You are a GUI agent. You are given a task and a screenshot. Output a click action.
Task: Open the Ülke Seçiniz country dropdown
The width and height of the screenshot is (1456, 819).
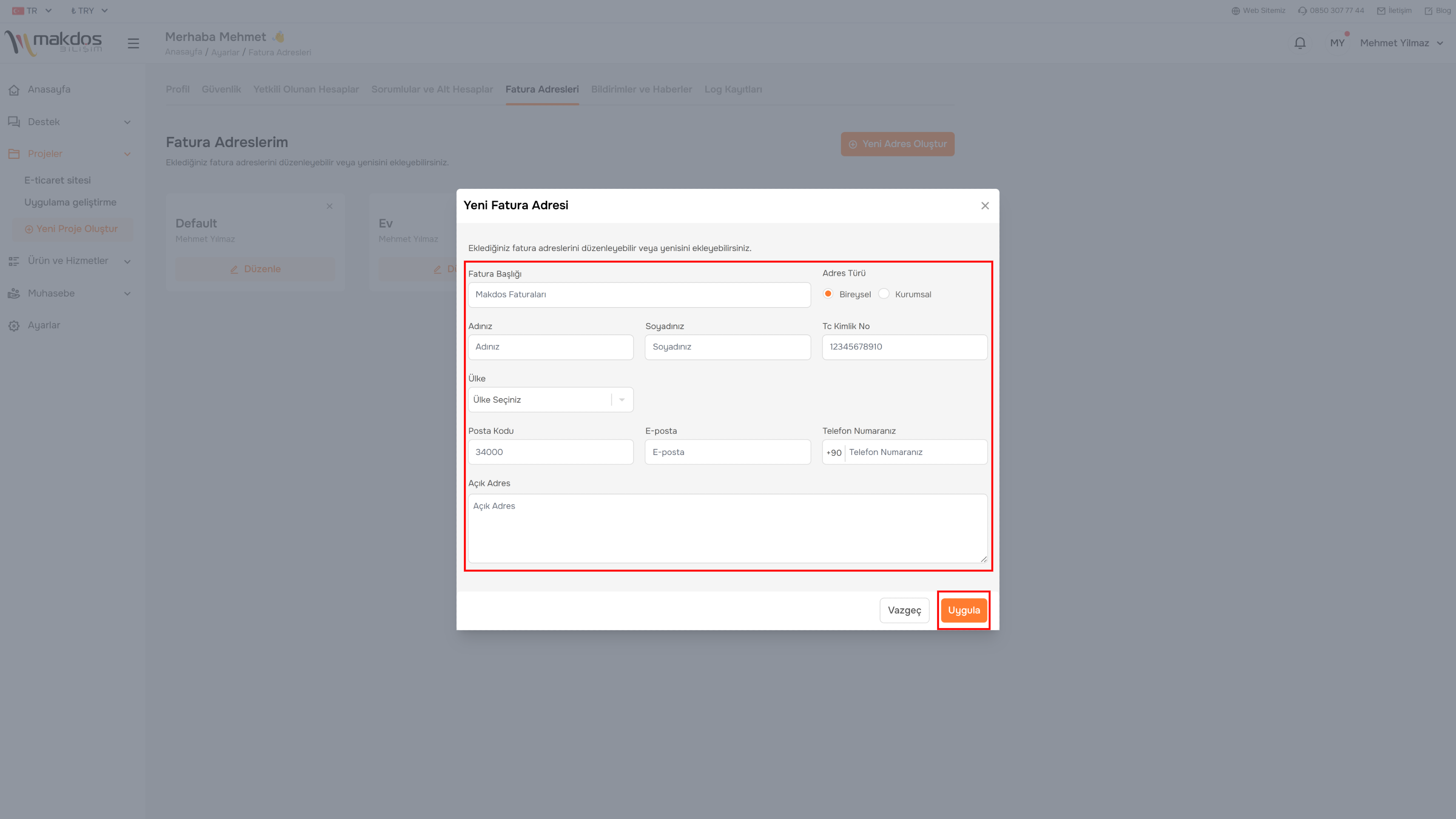pos(551,400)
